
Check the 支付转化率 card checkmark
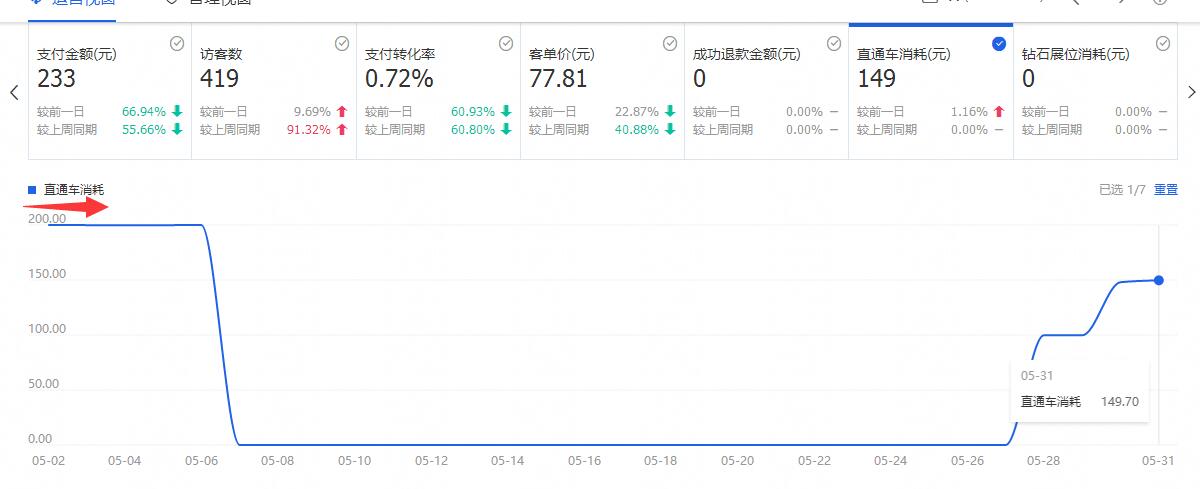tap(506, 44)
